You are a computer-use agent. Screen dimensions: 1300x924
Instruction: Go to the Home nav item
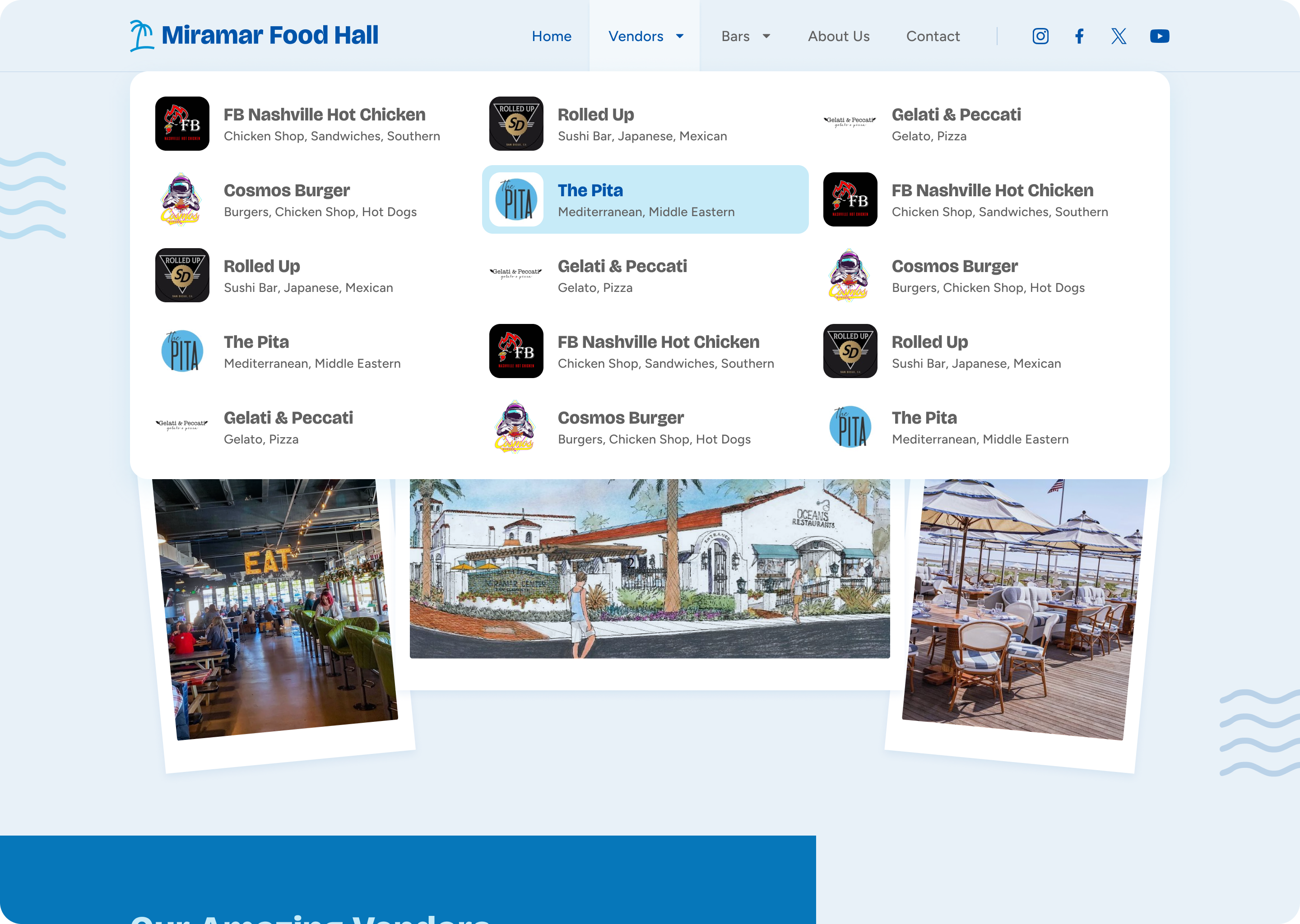tap(552, 37)
